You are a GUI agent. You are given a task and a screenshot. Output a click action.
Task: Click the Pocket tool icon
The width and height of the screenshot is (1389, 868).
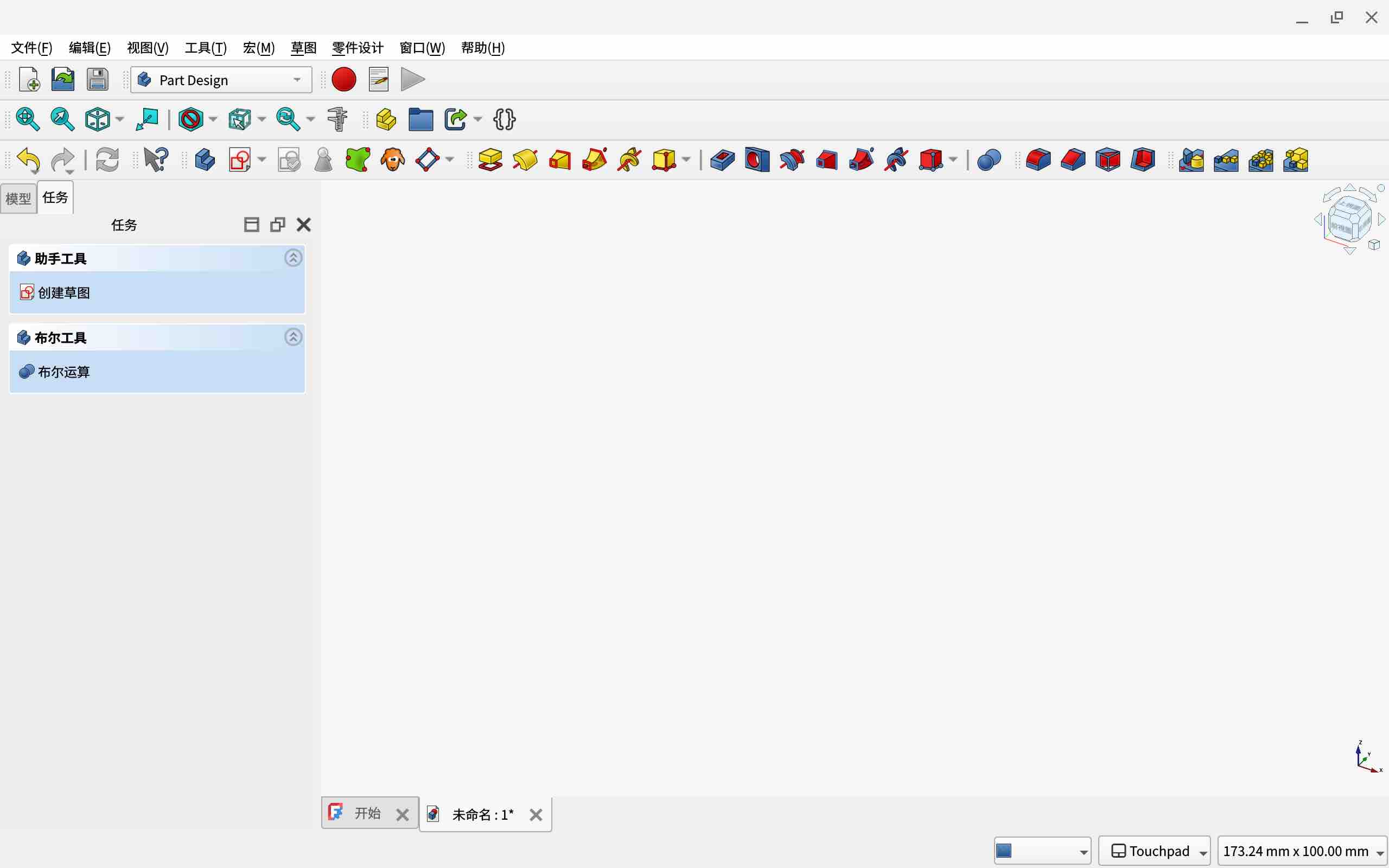pos(722,159)
